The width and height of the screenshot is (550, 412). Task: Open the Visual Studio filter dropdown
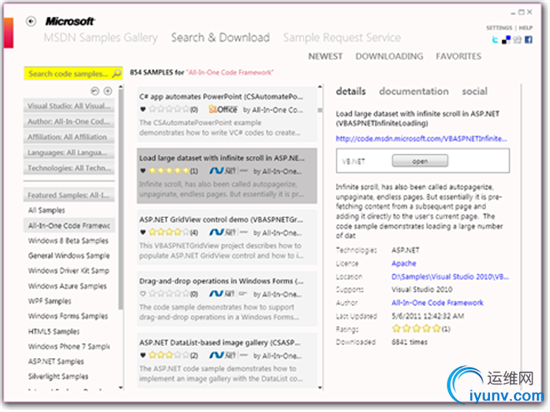tap(69, 106)
